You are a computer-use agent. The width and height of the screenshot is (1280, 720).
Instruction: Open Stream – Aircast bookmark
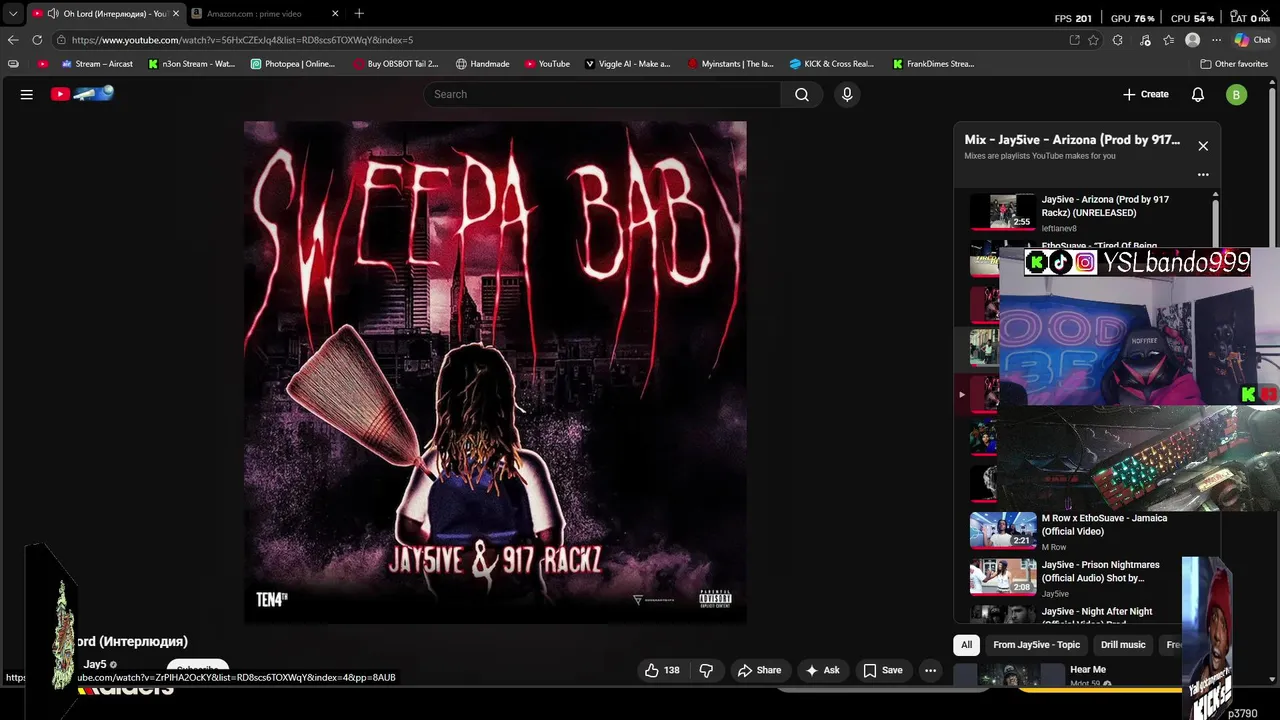point(97,64)
